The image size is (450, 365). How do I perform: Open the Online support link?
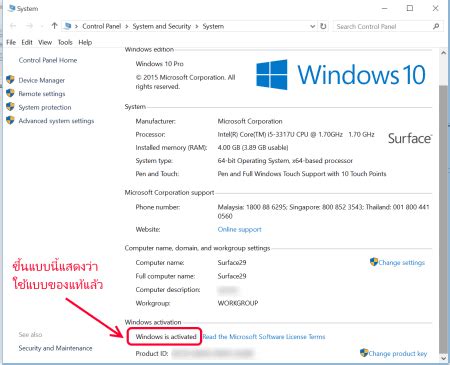239,229
